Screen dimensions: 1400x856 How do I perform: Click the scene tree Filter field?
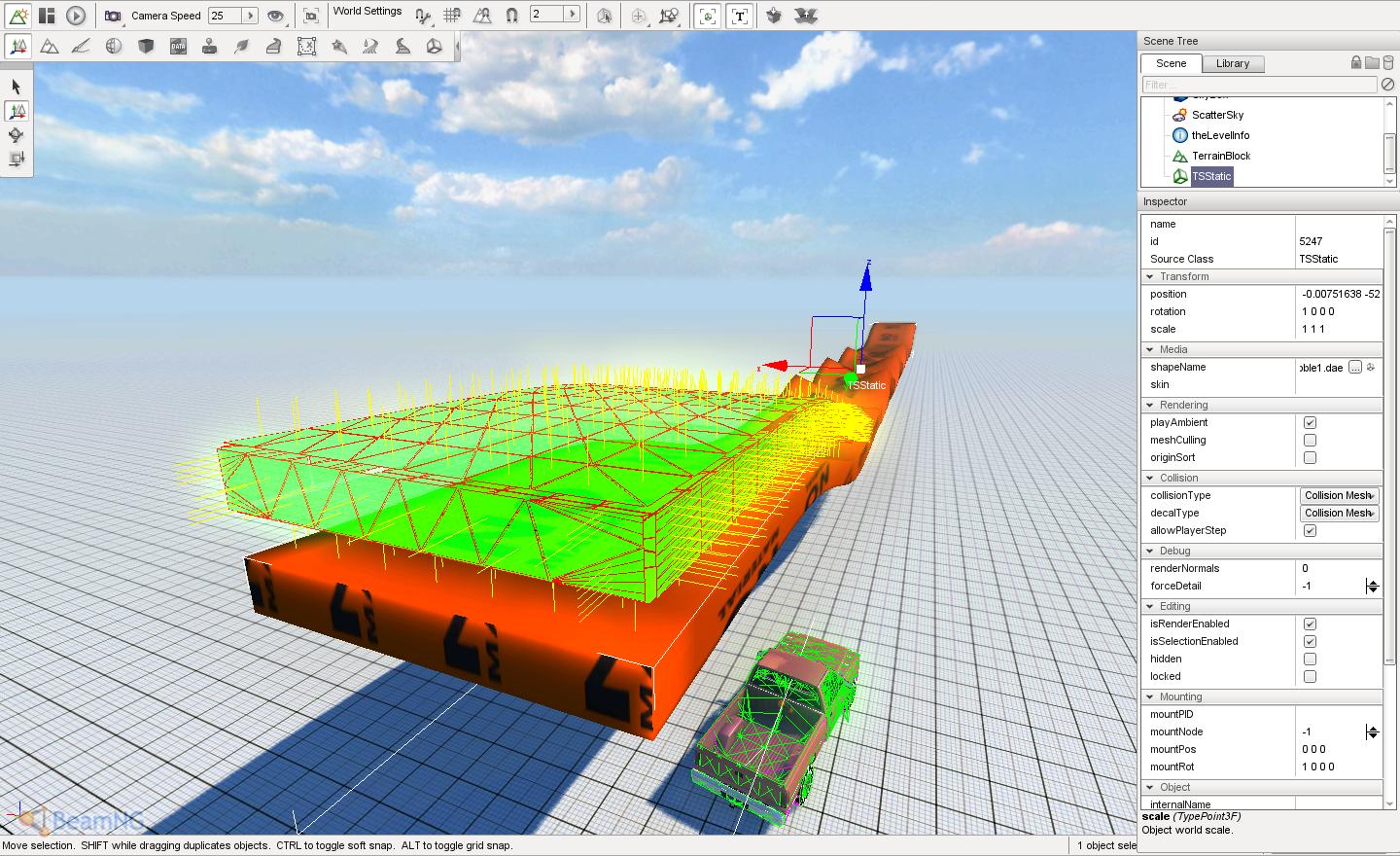pyautogui.click(x=1260, y=85)
